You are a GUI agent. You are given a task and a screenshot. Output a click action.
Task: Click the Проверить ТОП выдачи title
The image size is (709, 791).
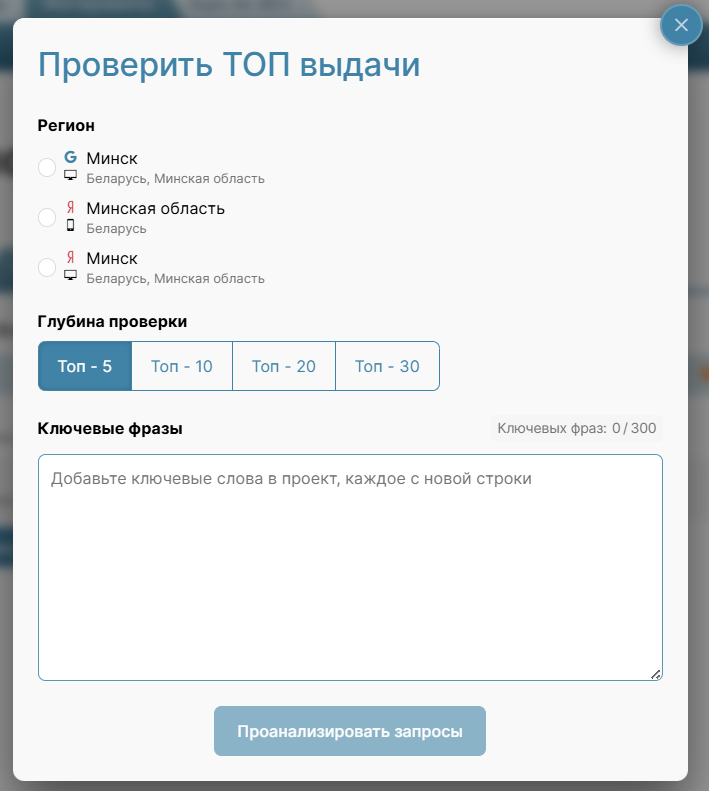229,65
